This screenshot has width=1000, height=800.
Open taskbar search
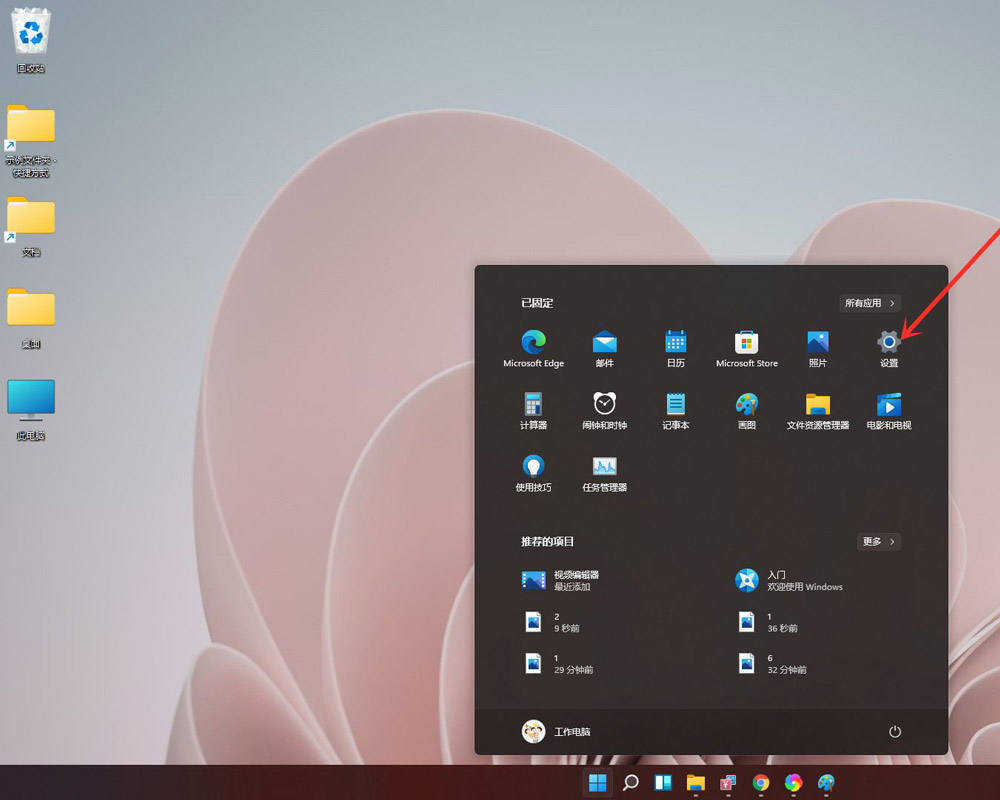[x=629, y=783]
